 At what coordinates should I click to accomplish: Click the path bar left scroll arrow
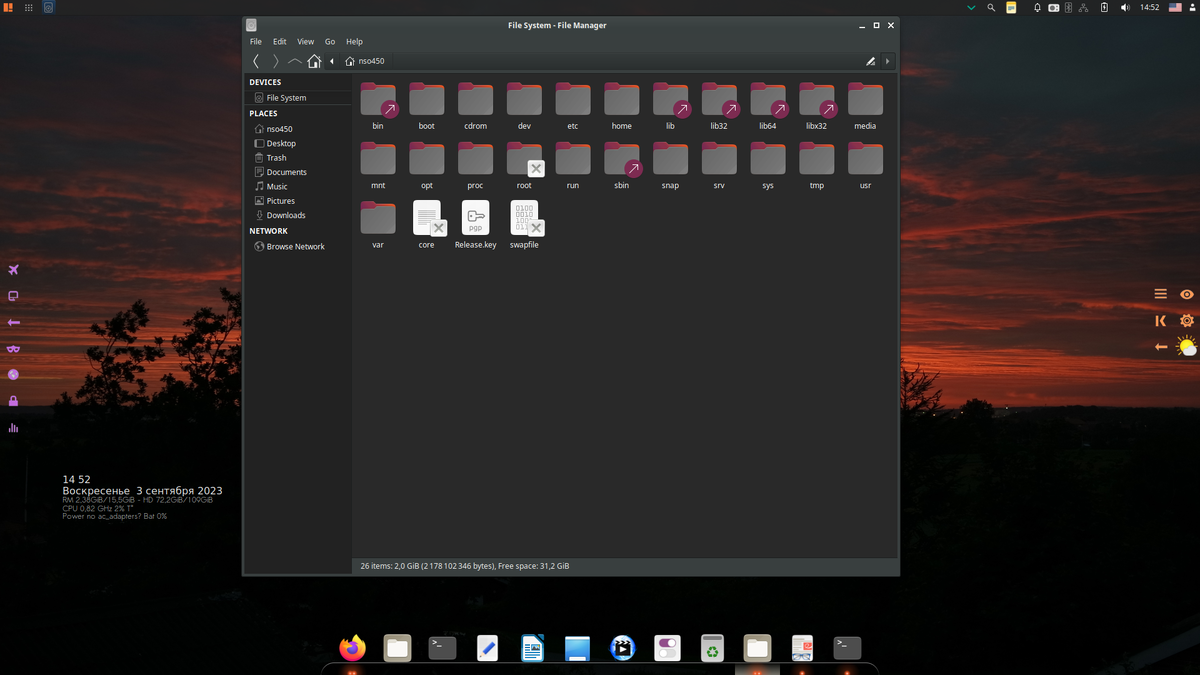click(332, 61)
